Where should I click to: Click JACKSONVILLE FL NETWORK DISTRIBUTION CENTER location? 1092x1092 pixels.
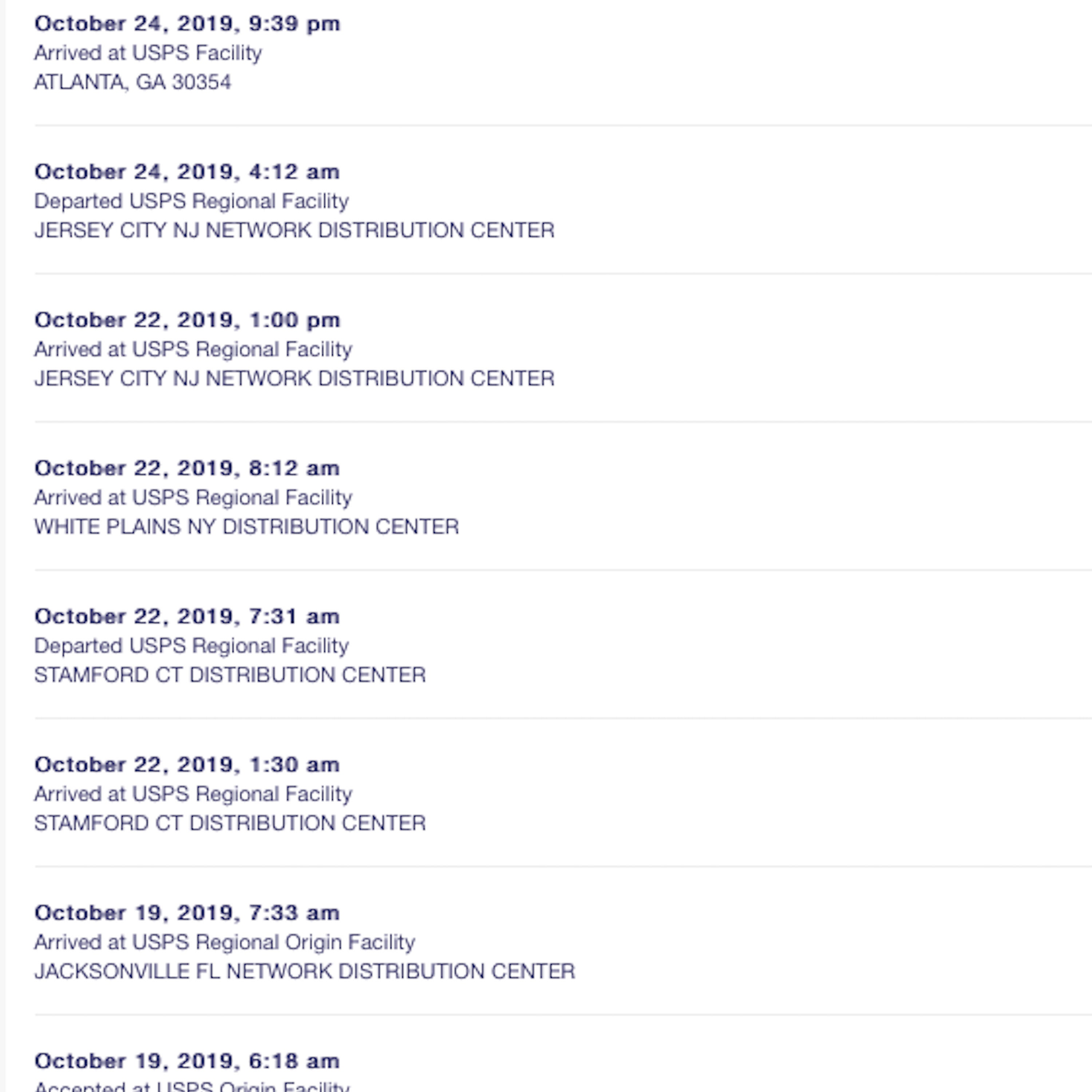305,971
